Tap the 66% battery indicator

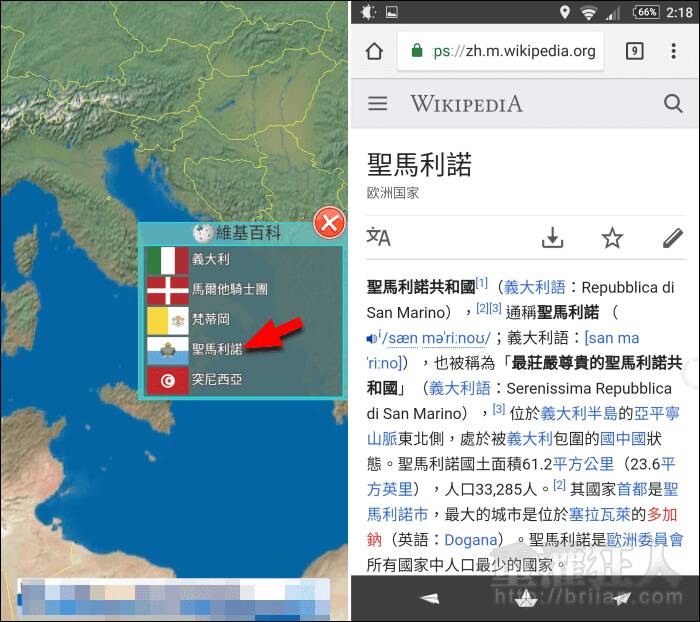pos(646,12)
